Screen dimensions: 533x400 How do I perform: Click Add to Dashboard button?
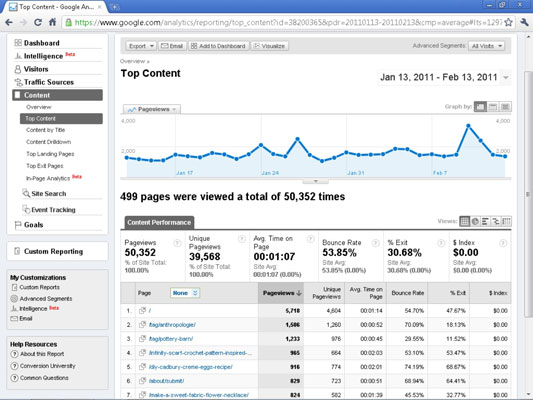(x=219, y=46)
